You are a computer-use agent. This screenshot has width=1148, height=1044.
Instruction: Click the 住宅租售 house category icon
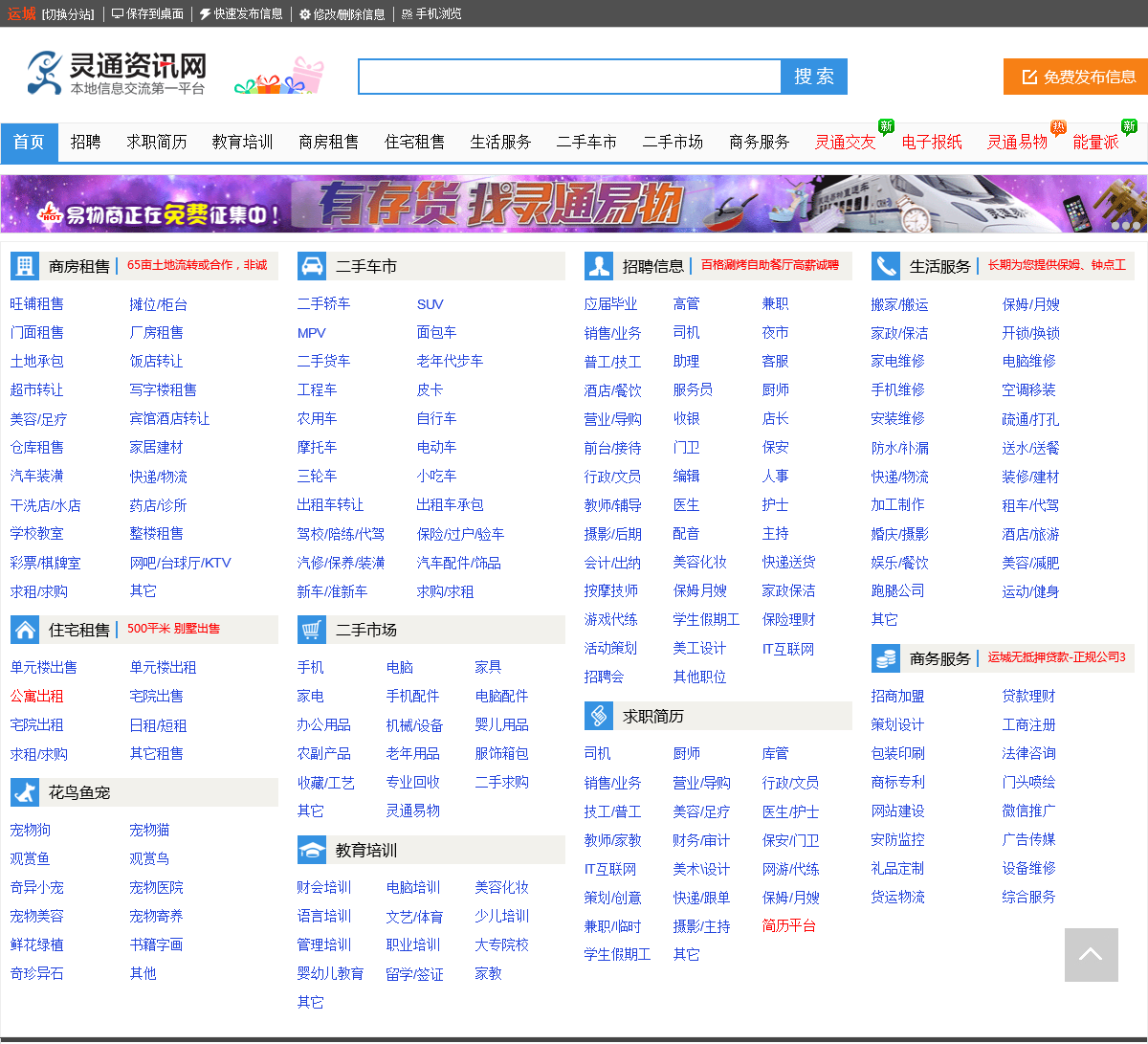point(25,630)
